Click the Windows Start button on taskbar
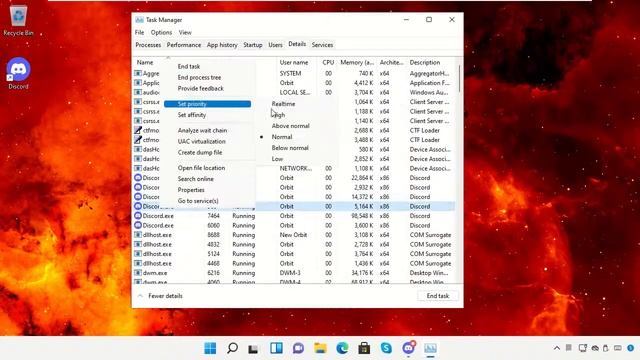Screen dimensions: 640x360 click(x=210, y=348)
